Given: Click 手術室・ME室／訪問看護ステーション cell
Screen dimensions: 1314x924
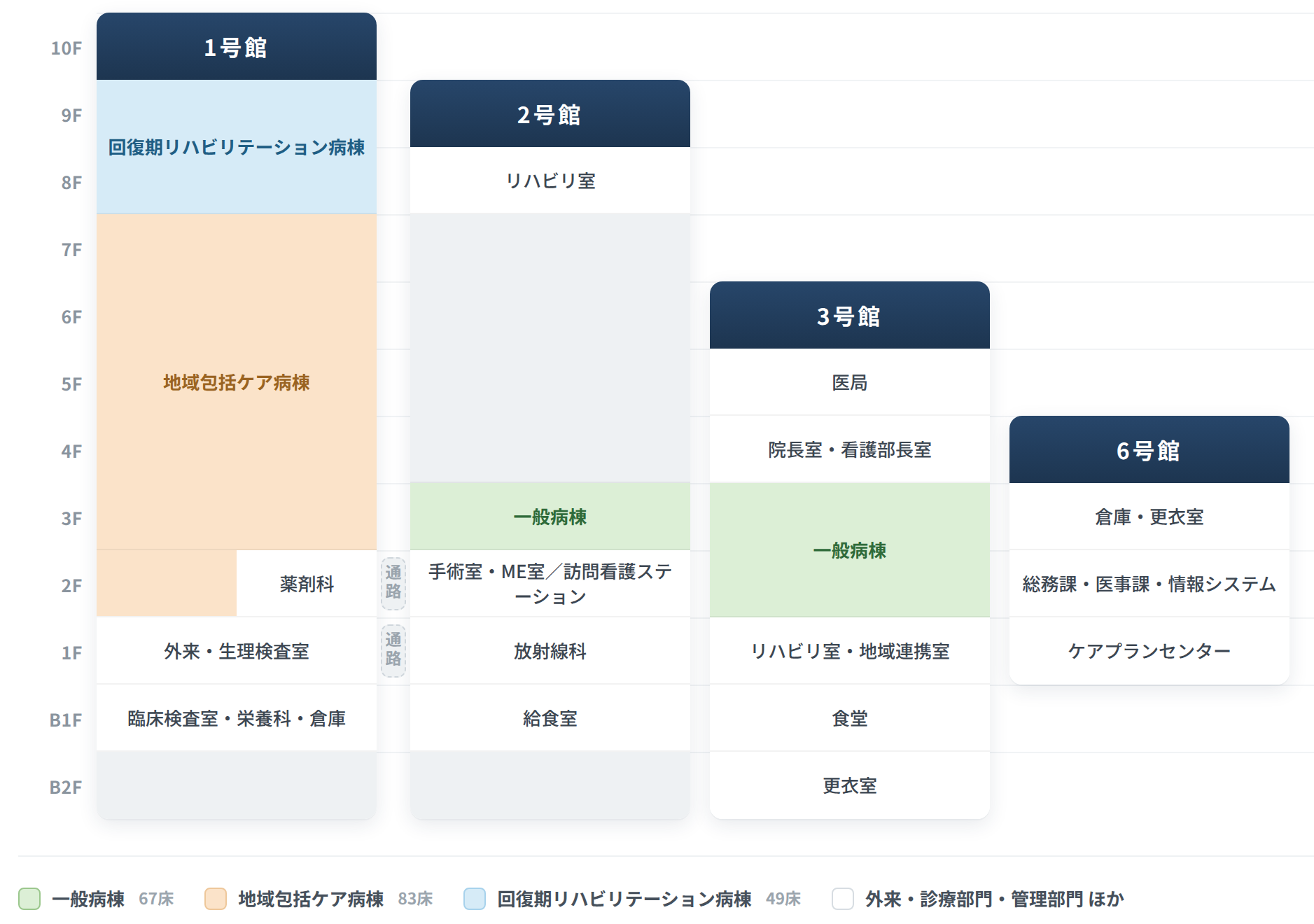Looking at the screenshot, I should tap(550, 584).
